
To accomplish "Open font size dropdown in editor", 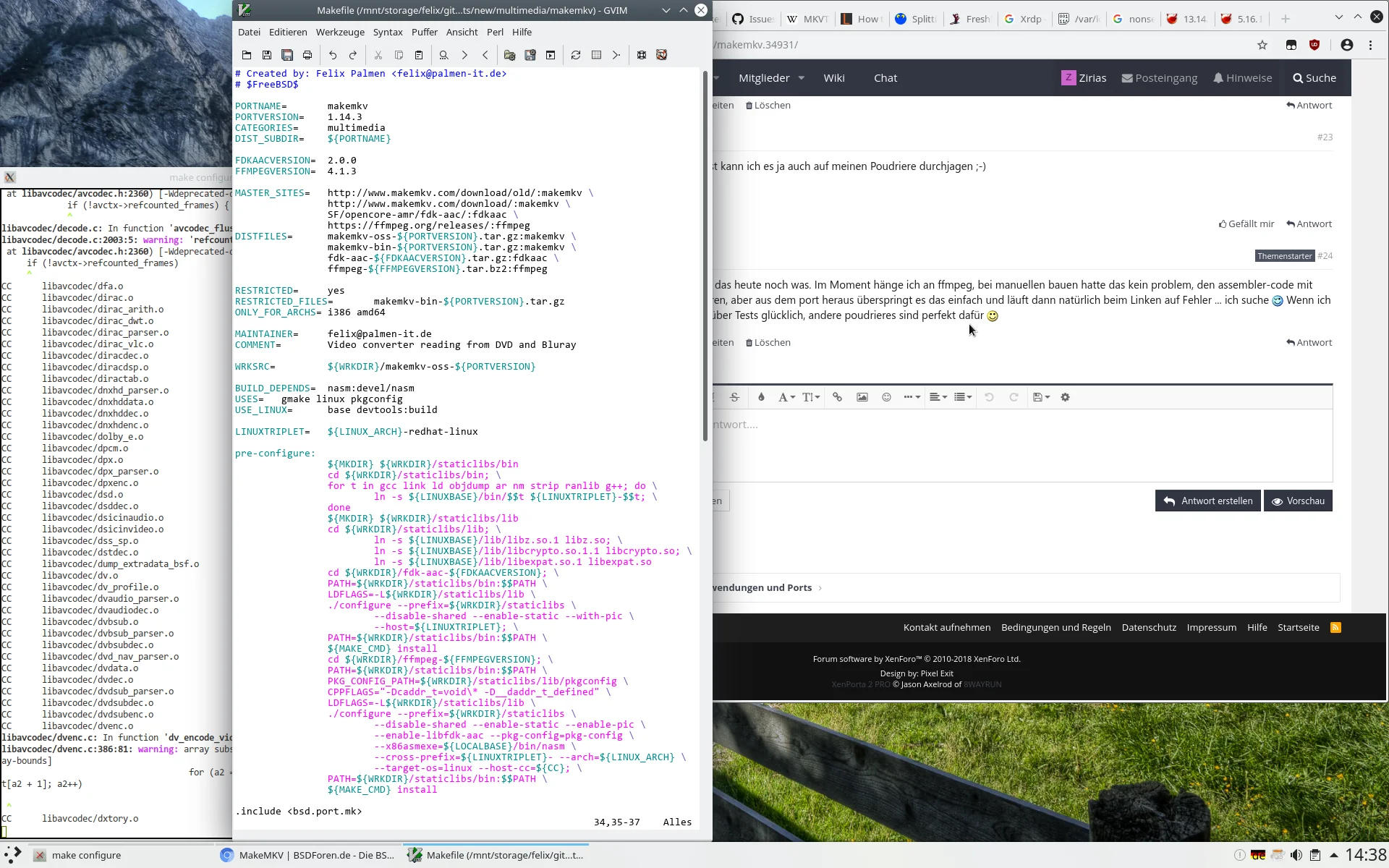I will [x=811, y=397].
